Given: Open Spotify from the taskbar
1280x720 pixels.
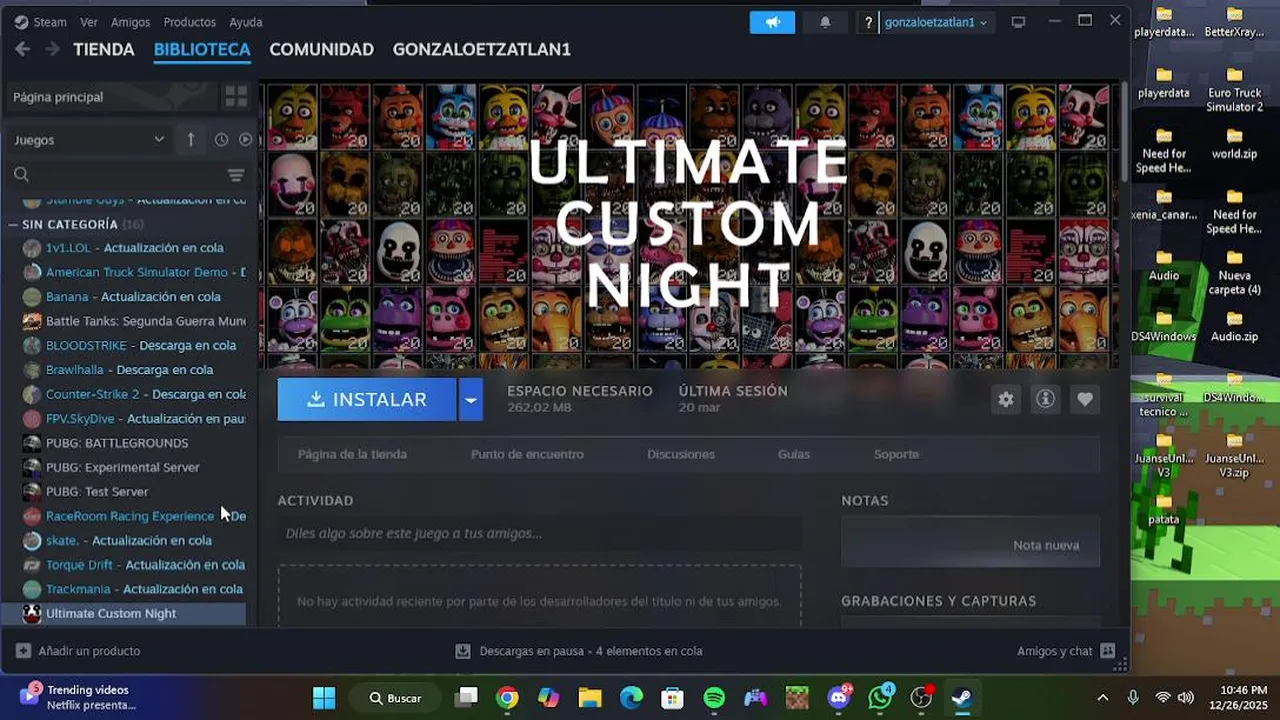Looking at the screenshot, I should 714,698.
